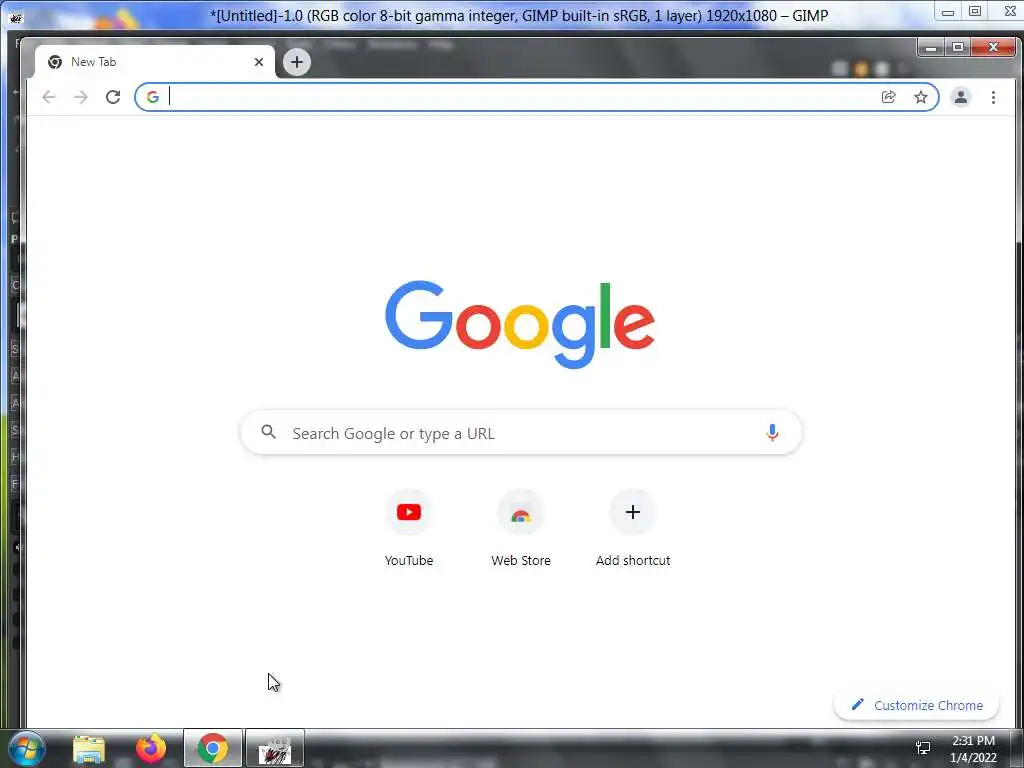Start voice search with microphone icon
The width and height of the screenshot is (1024, 768).
click(x=772, y=432)
